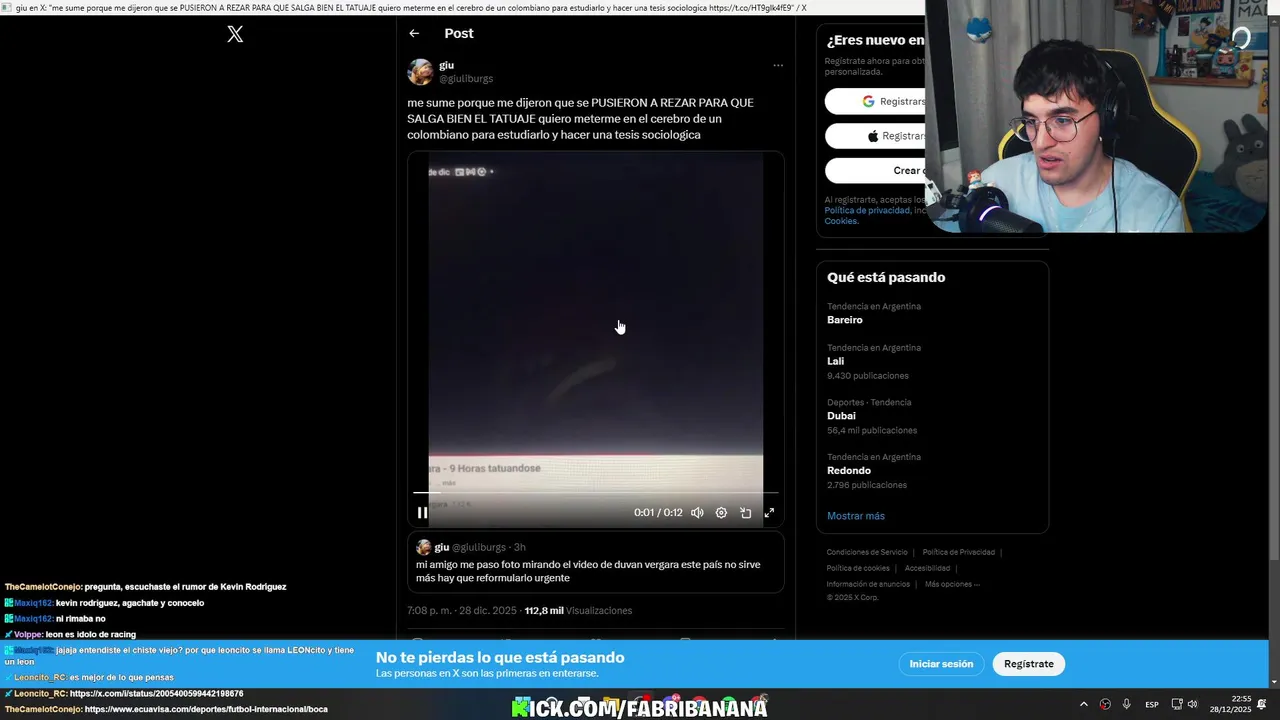Click the Registrarse with Apple button
Image resolution: width=1280 pixels, height=720 pixels.
point(875,136)
